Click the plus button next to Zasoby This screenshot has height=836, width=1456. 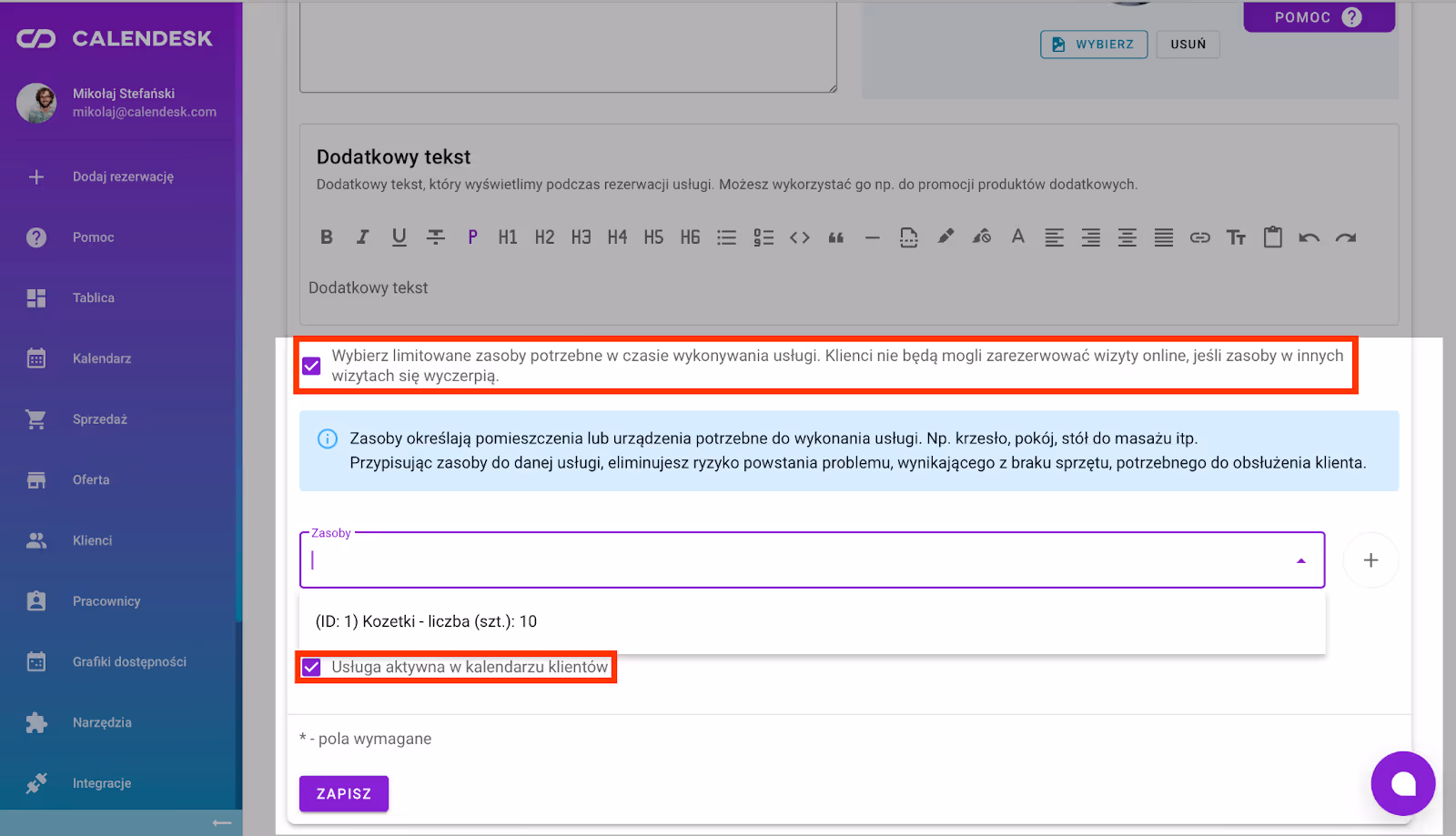pyautogui.click(x=1370, y=560)
